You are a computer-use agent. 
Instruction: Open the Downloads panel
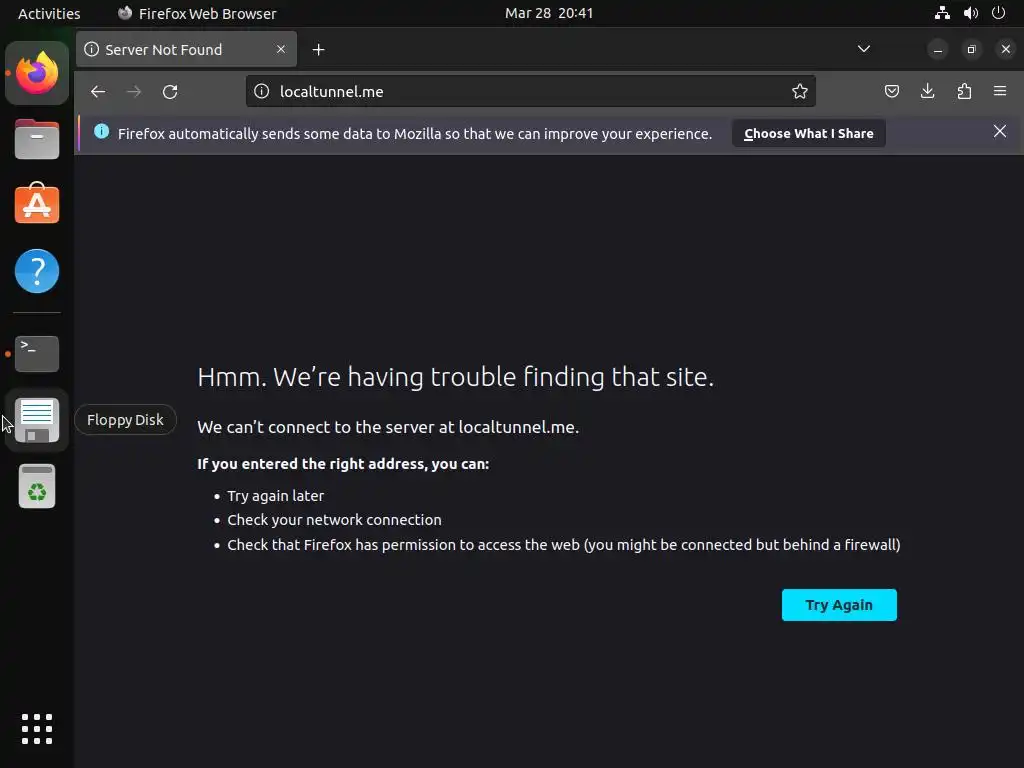[x=927, y=91]
